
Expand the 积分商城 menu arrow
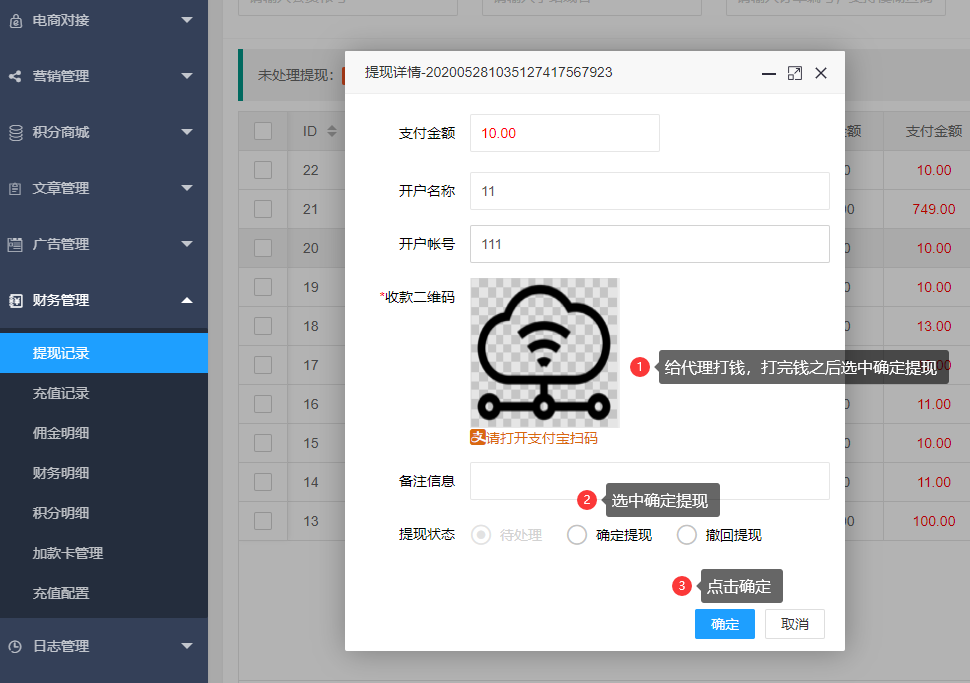pos(187,132)
